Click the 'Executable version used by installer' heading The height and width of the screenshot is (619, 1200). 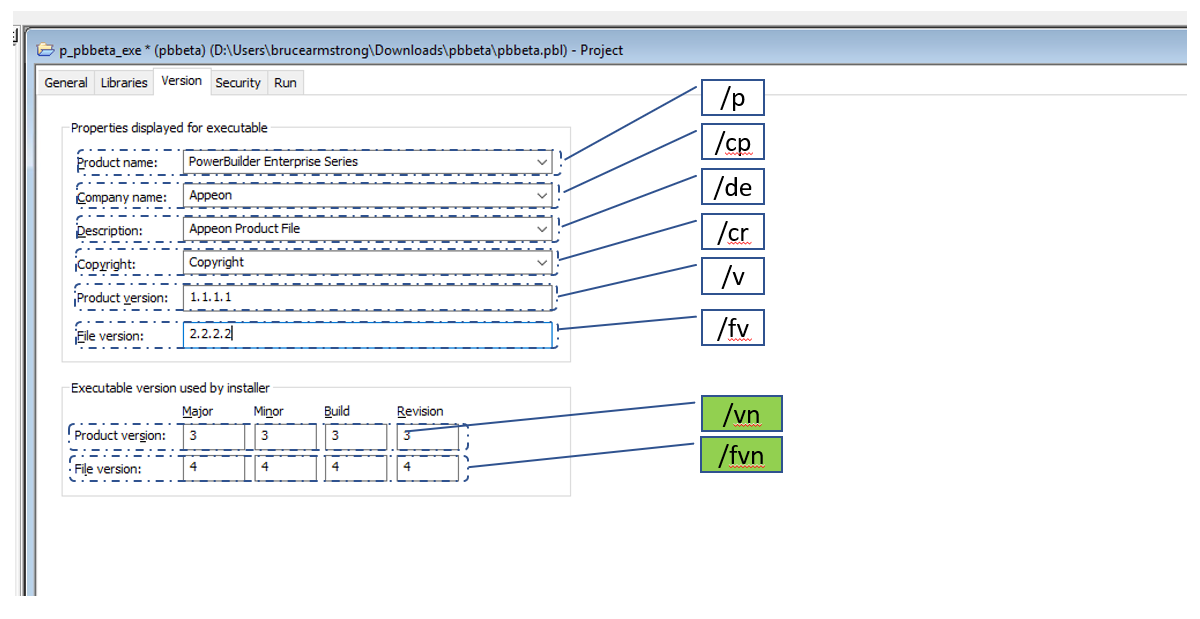[x=170, y=388]
